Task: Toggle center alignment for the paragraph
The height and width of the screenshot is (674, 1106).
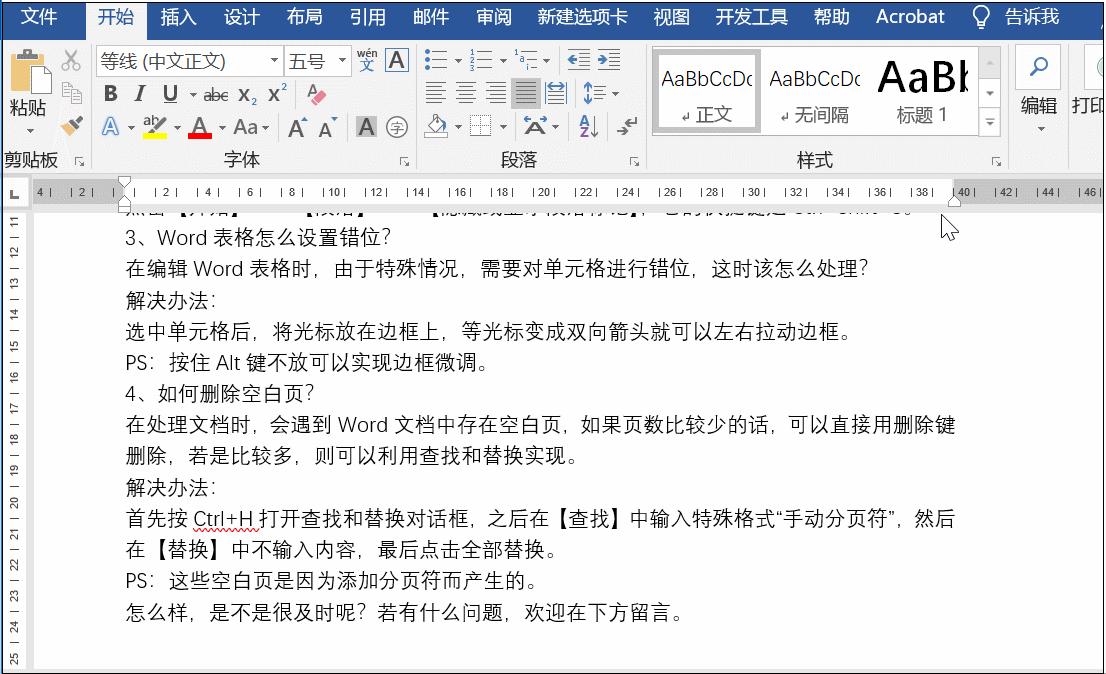Action: [x=465, y=93]
